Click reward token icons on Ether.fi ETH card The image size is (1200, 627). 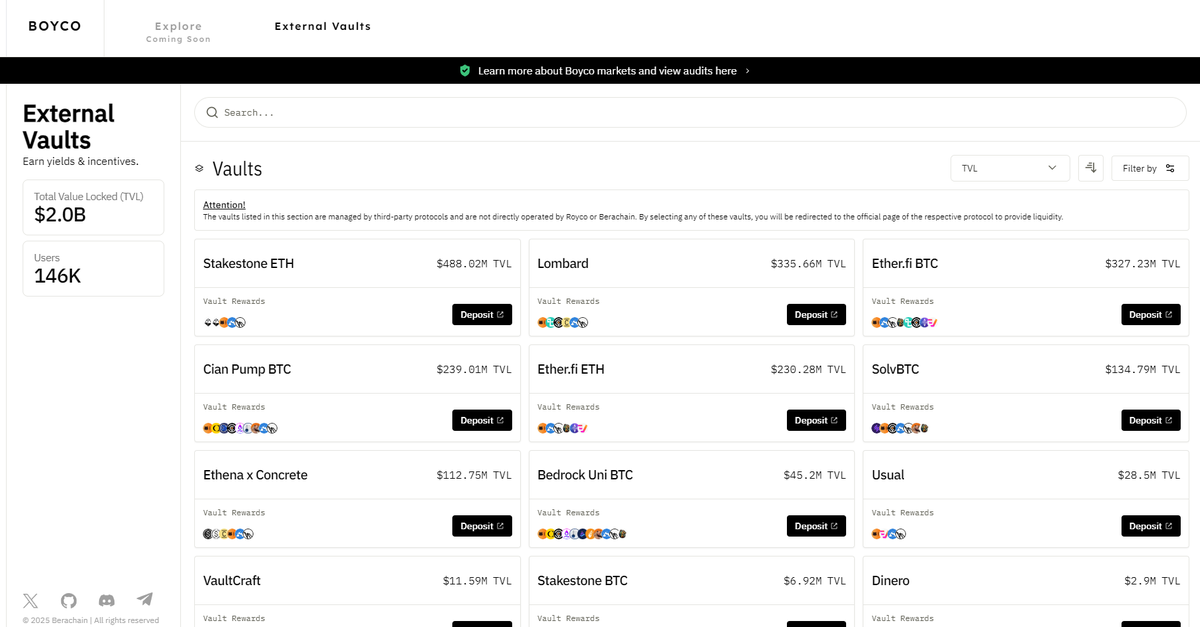click(x=563, y=428)
